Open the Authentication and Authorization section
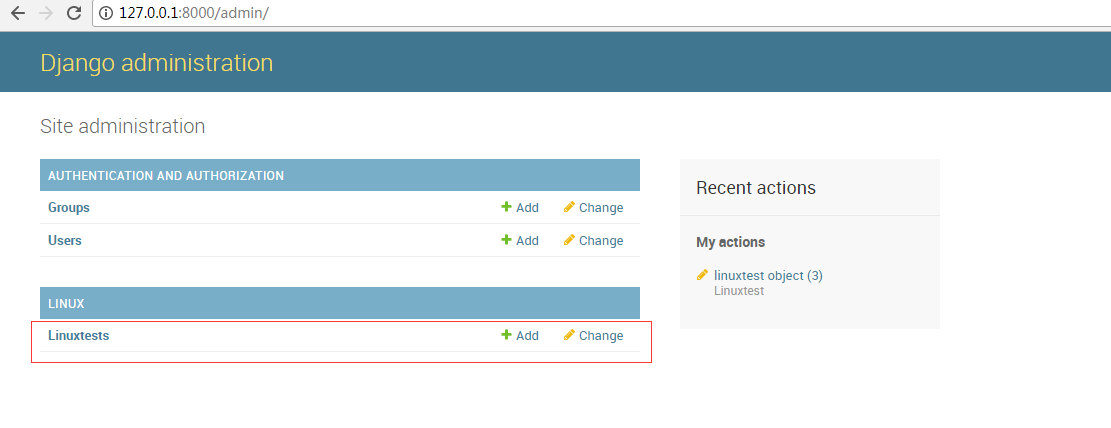The height and width of the screenshot is (428, 1111). [166, 175]
